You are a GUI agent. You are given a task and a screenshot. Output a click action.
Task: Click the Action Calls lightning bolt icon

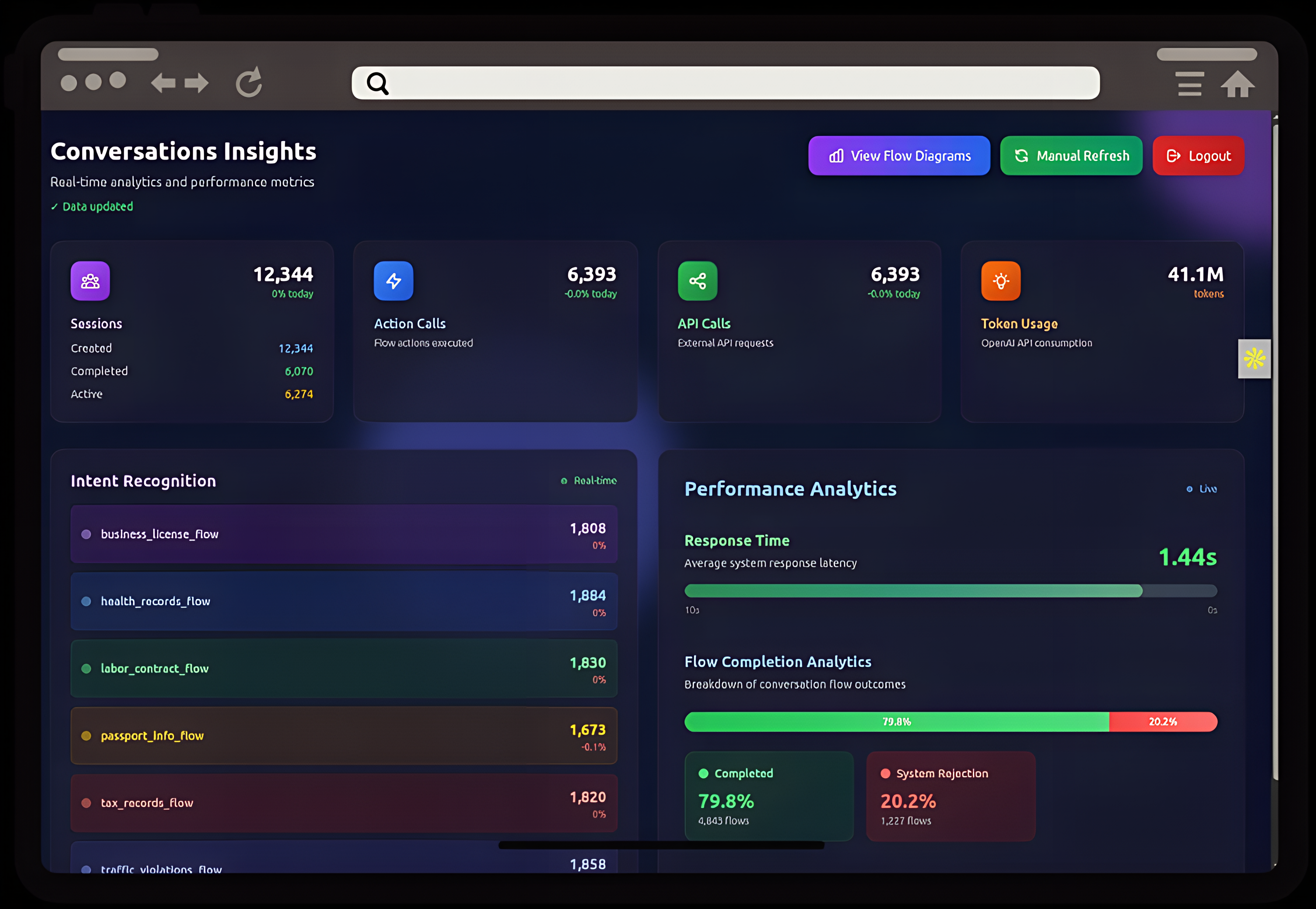[393, 280]
